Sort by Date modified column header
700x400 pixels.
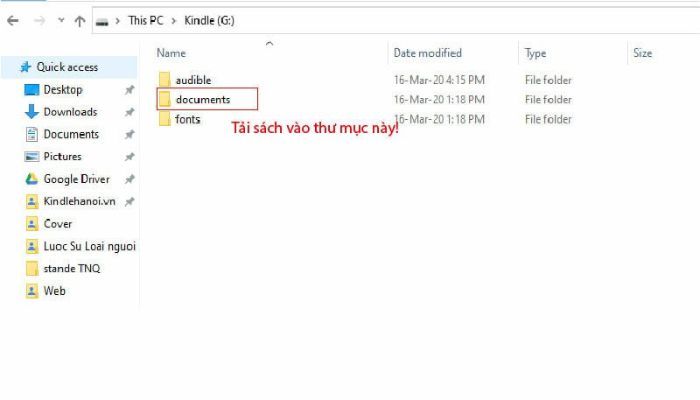coord(428,53)
